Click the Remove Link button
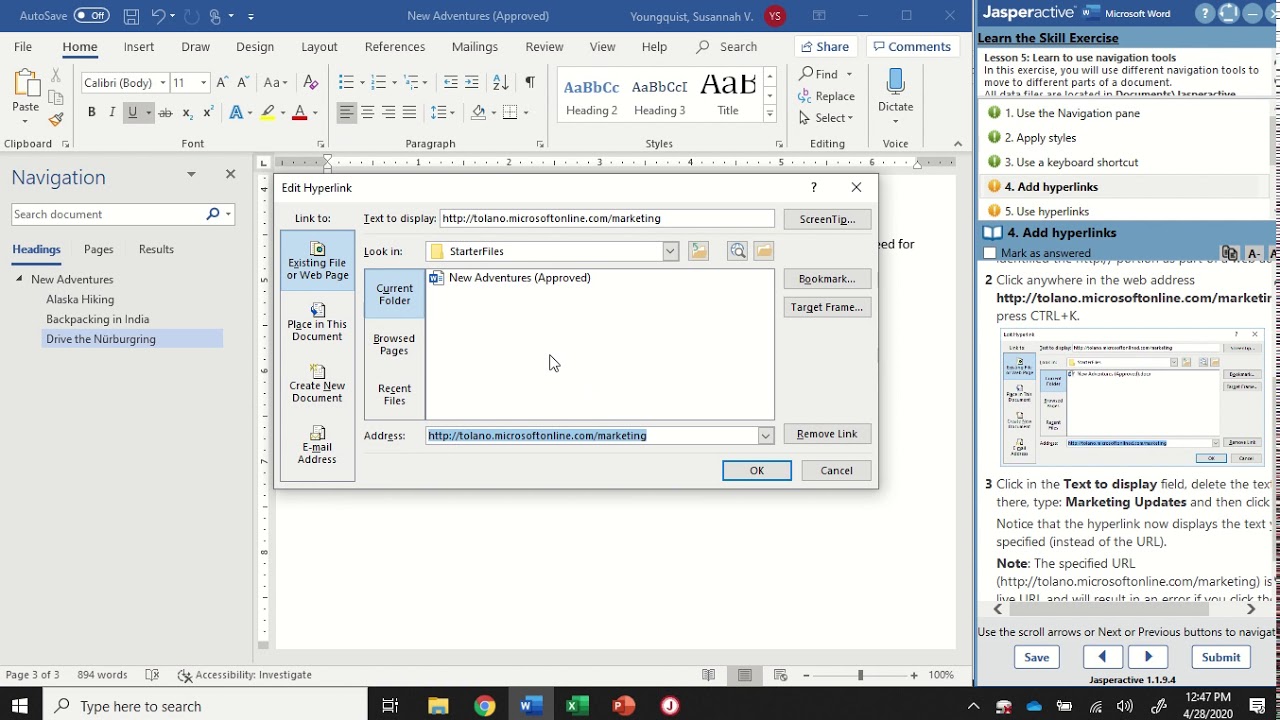The width and height of the screenshot is (1280, 720). click(x=827, y=434)
